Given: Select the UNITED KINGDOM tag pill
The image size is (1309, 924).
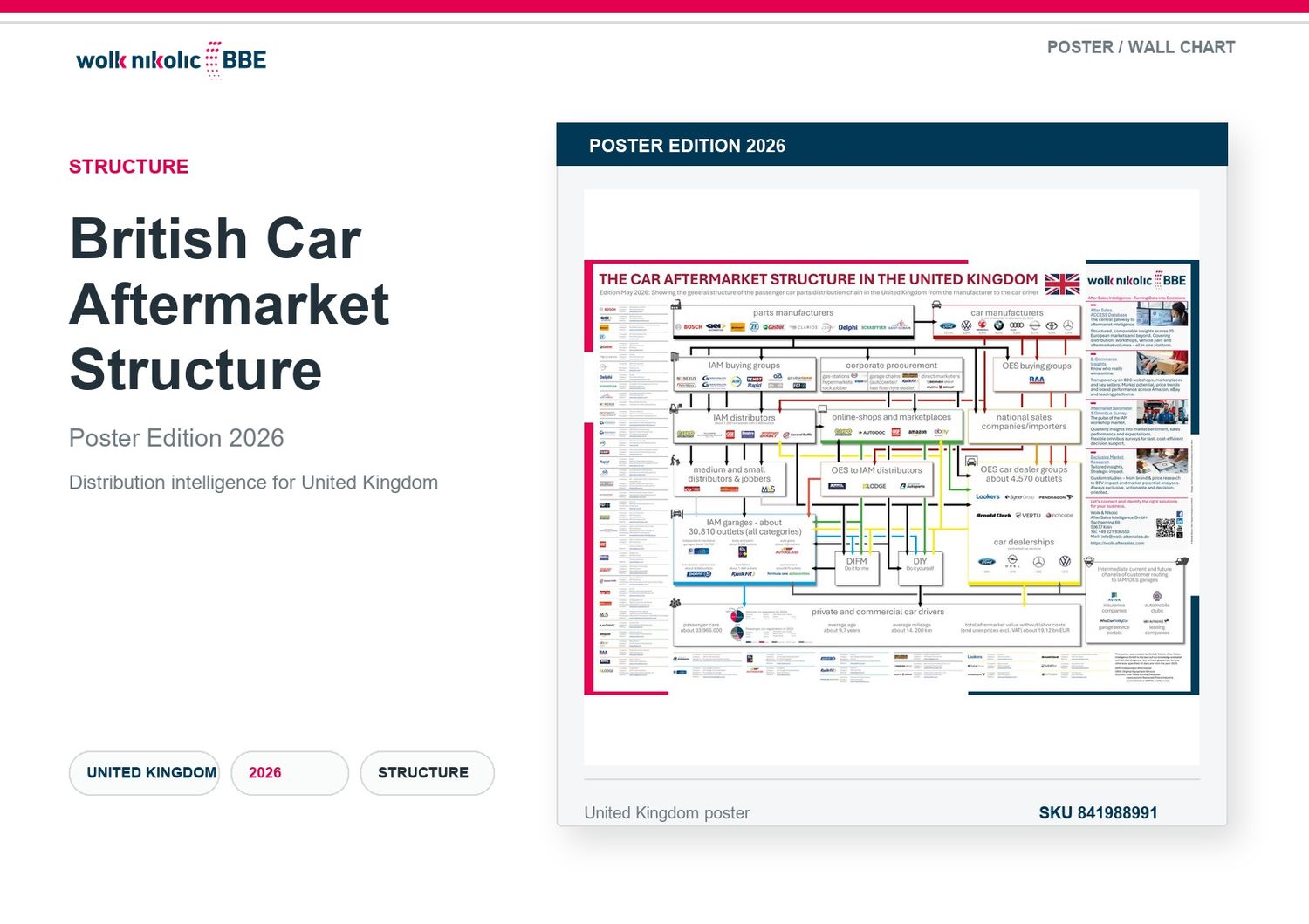Looking at the screenshot, I should click(x=144, y=773).
